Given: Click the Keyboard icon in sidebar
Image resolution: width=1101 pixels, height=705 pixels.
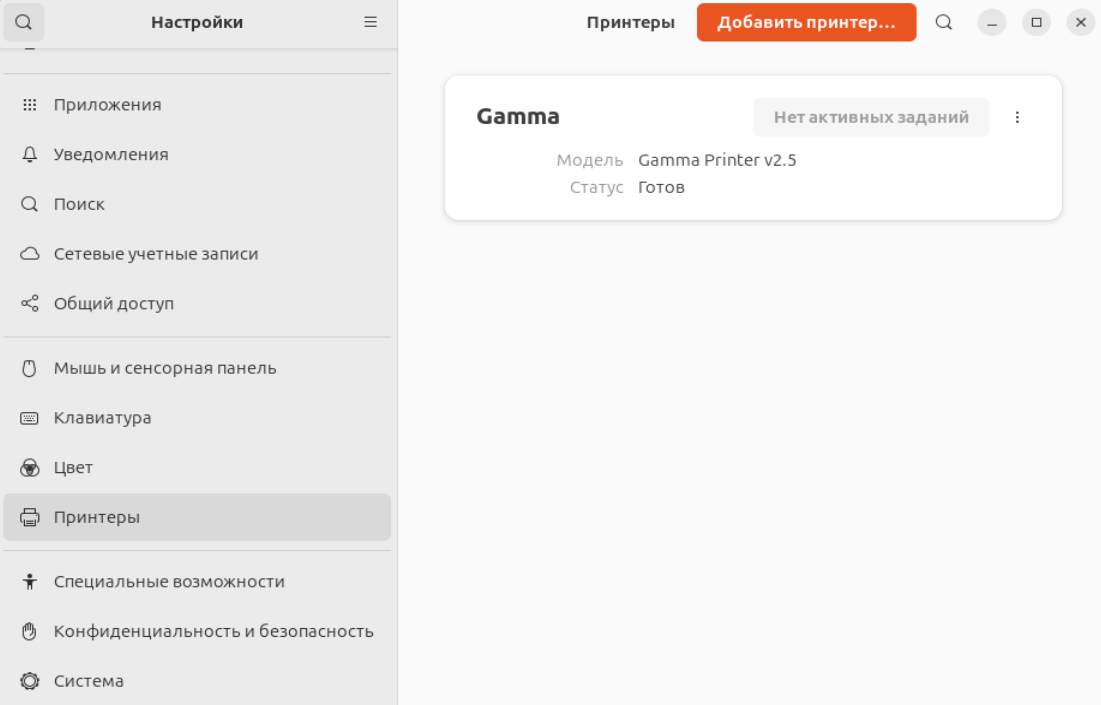Looking at the screenshot, I should (x=30, y=418).
